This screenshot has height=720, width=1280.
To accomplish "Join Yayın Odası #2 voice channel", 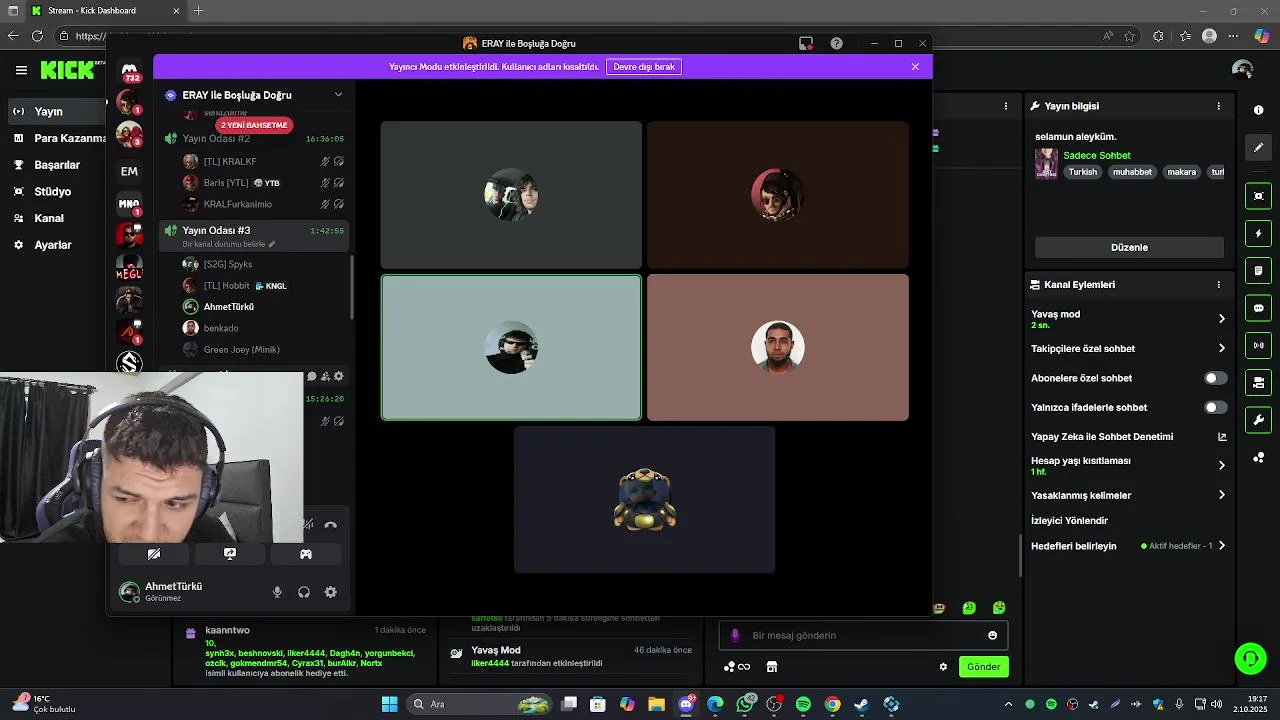I will [x=216, y=139].
